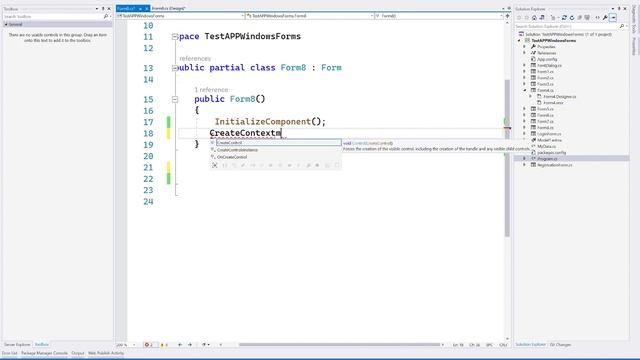Collapse the General group in Toolbox

tap(6, 24)
